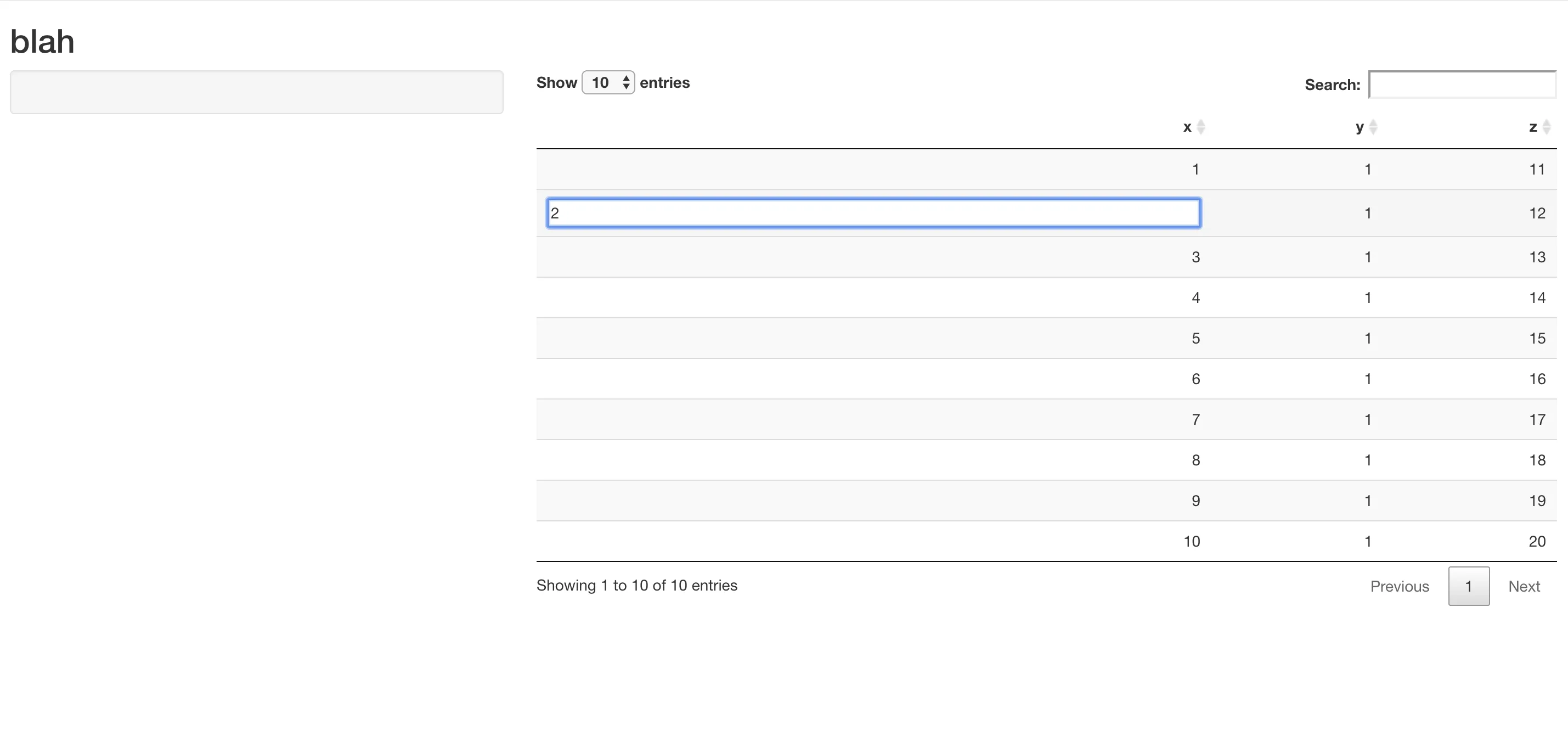Click cell with value 20
The width and height of the screenshot is (1568, 753).
[1536, 541]
